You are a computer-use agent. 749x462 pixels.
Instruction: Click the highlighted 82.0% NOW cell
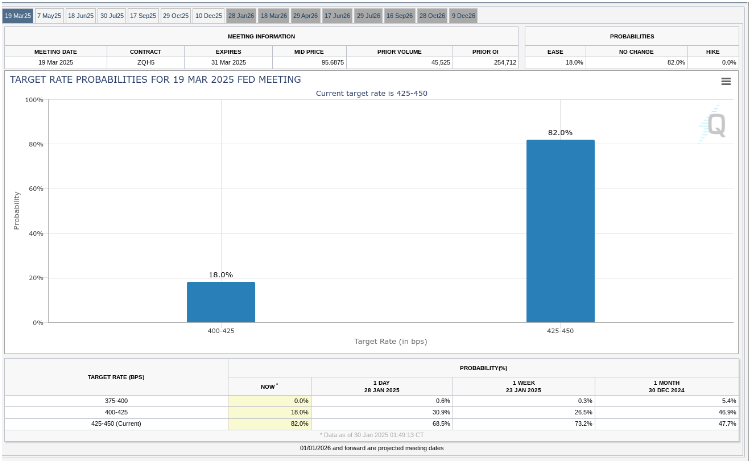(270, 424)
